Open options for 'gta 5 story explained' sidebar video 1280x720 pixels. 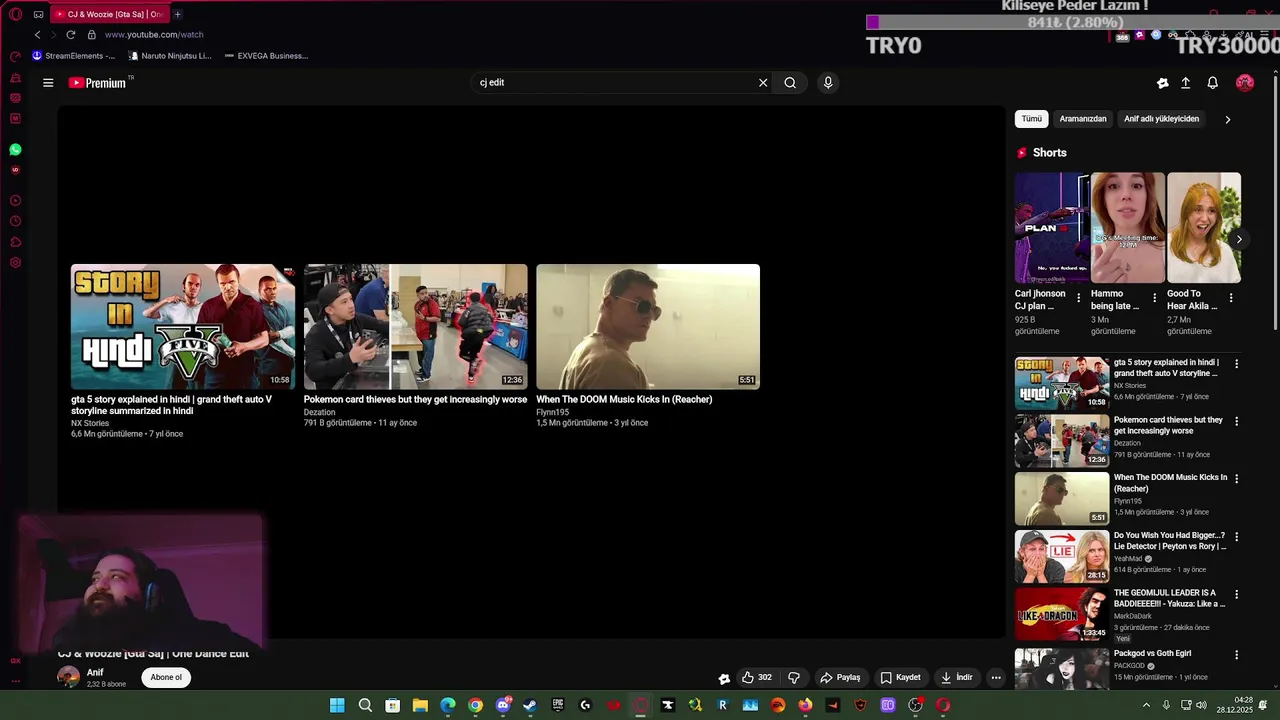pos(1236,364)
